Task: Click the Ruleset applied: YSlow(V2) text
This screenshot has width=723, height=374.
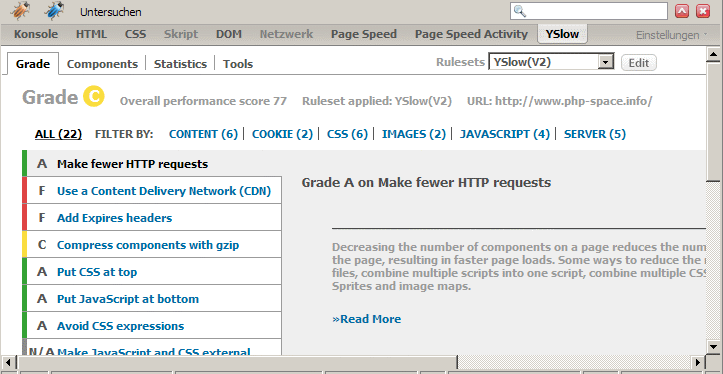Action: 377,101
